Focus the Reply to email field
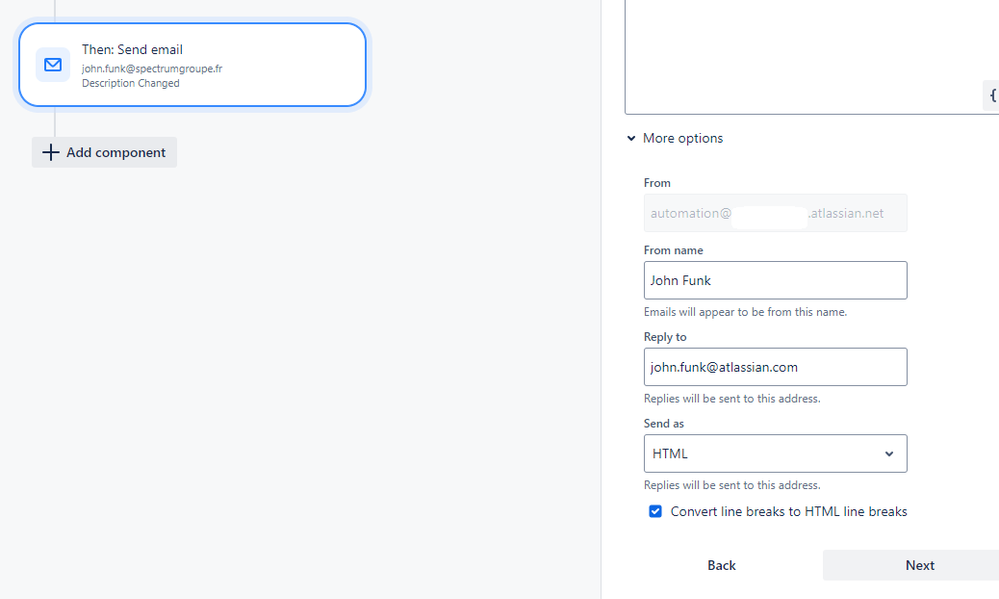 pyautogui.click(x=775, y=367)
